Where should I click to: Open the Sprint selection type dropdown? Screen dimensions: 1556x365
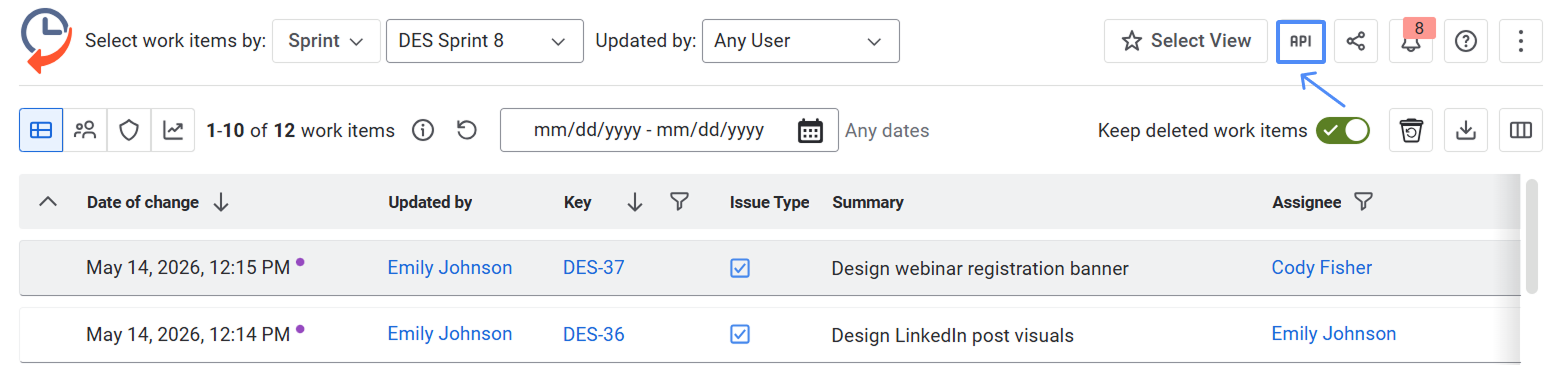(x=326, y=41)
